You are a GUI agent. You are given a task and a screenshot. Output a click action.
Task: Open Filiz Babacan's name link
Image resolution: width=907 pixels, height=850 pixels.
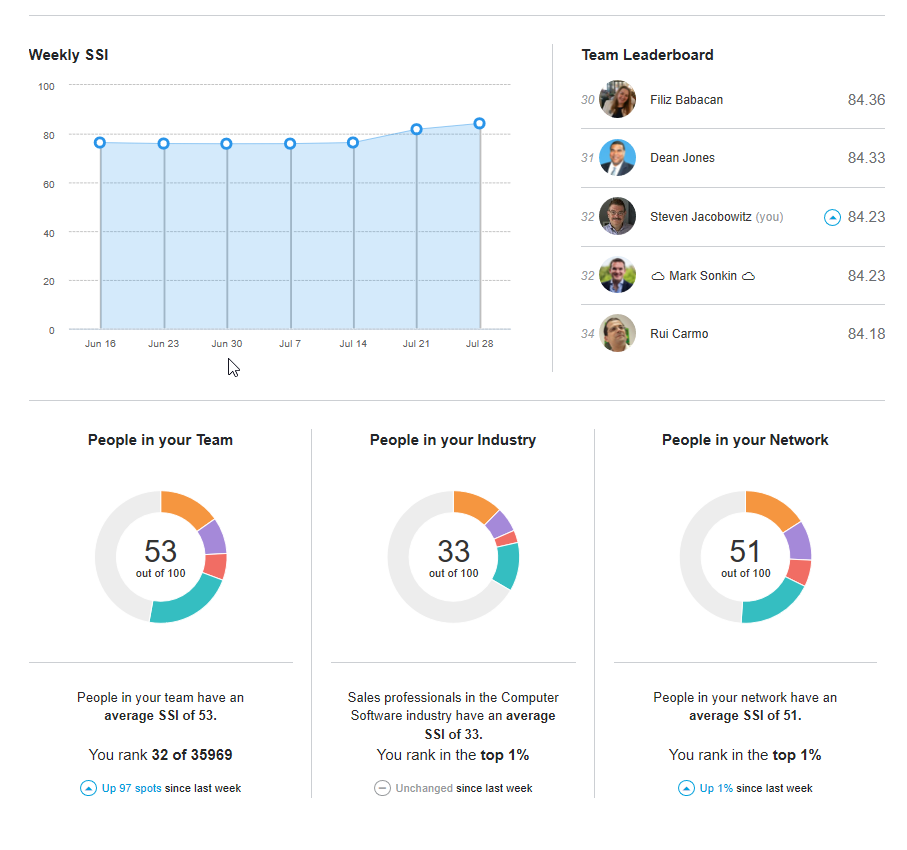click(686, 100)
